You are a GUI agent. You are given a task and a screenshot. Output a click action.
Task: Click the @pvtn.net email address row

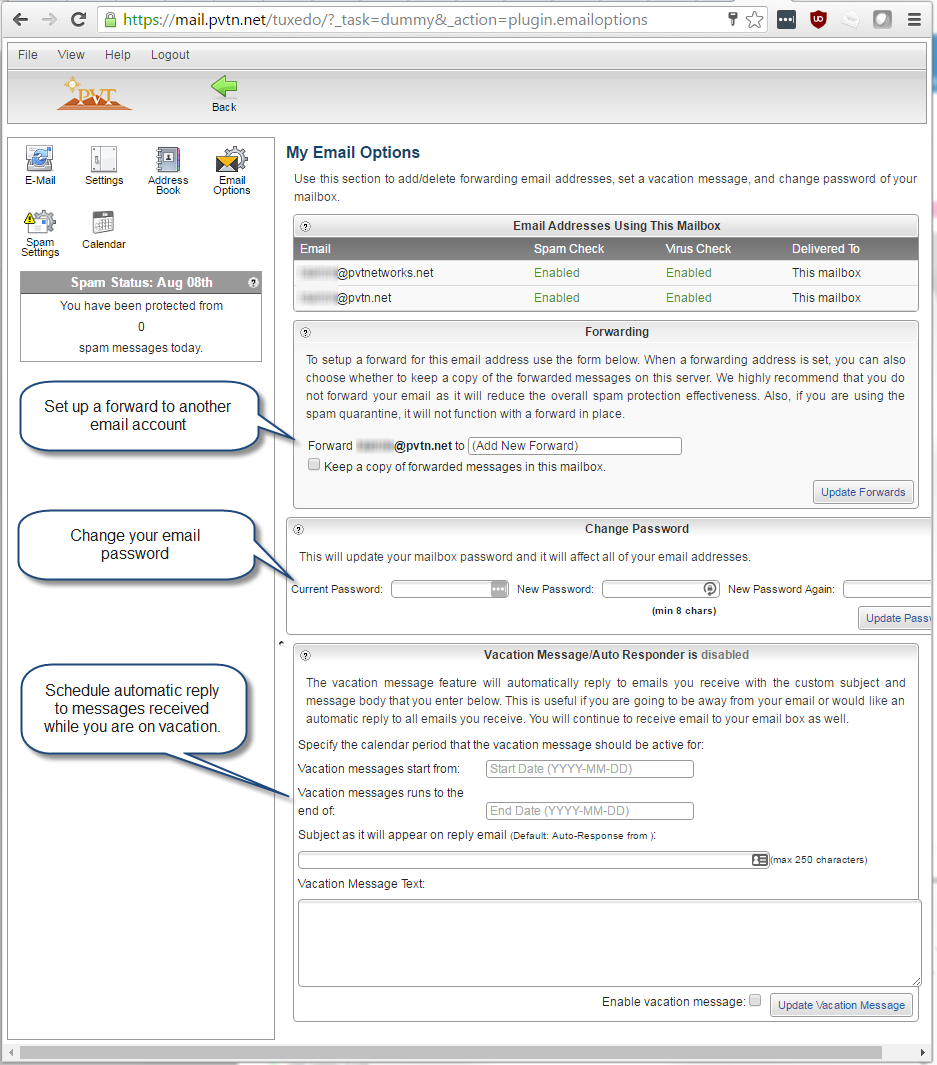606,298
